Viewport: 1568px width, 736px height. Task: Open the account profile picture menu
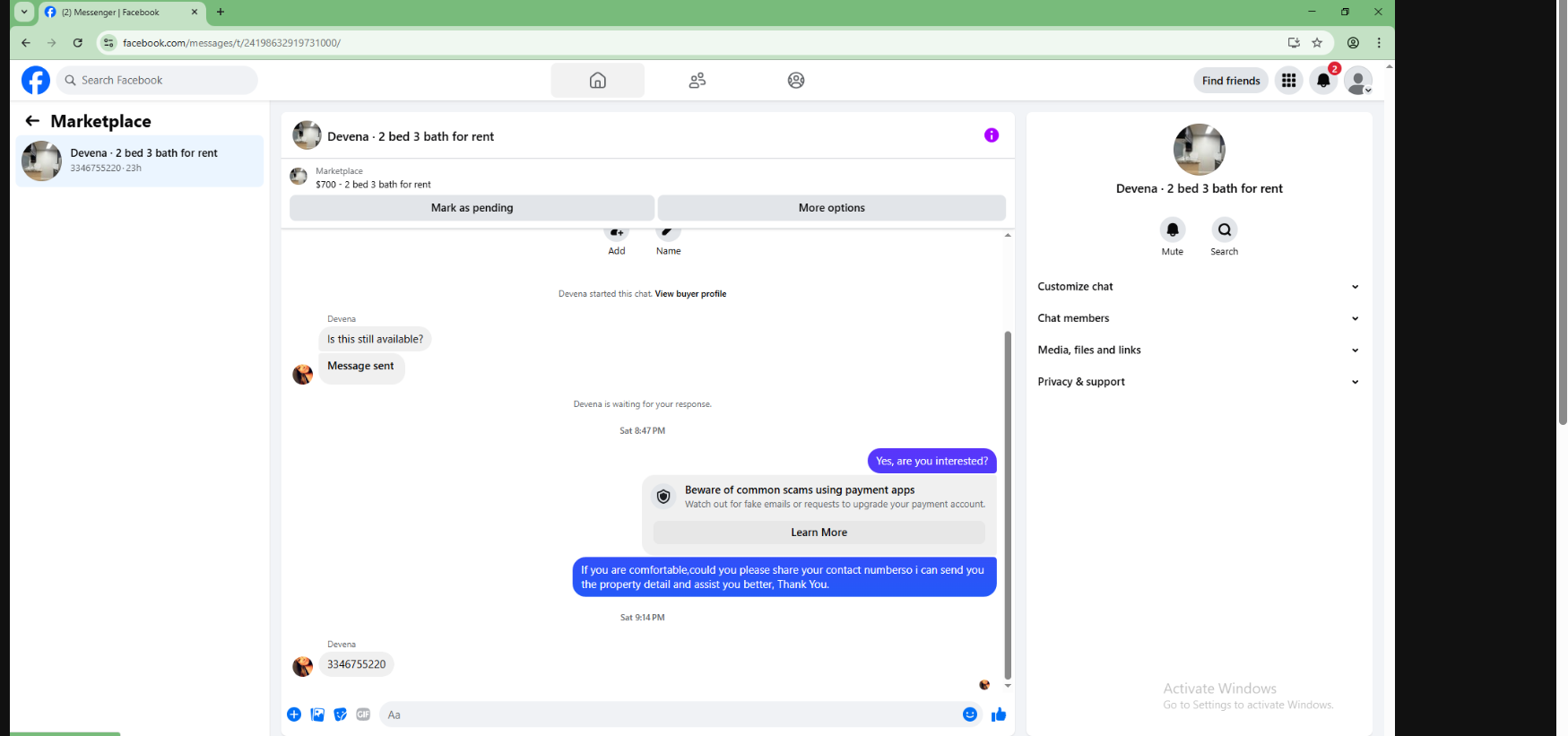[1358, 80]
